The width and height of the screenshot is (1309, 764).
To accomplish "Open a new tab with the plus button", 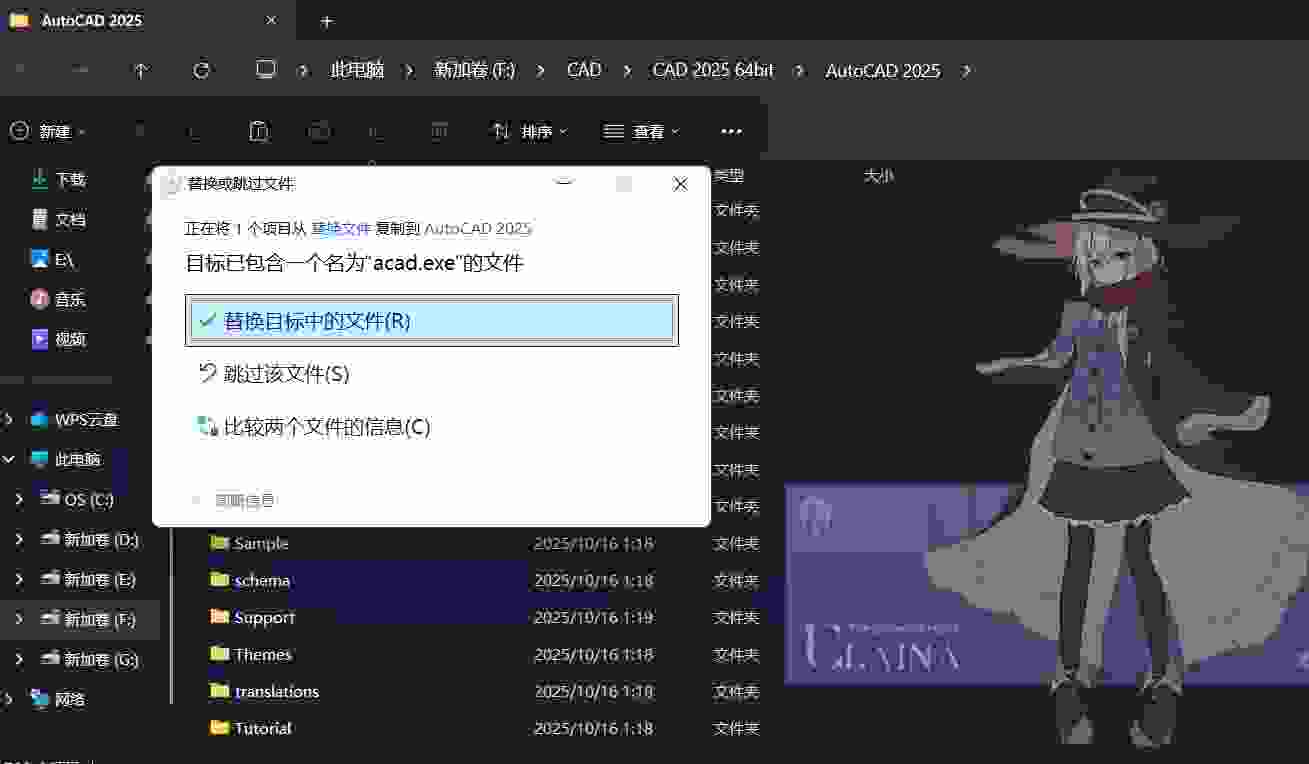I will click(x=326, y=21).
